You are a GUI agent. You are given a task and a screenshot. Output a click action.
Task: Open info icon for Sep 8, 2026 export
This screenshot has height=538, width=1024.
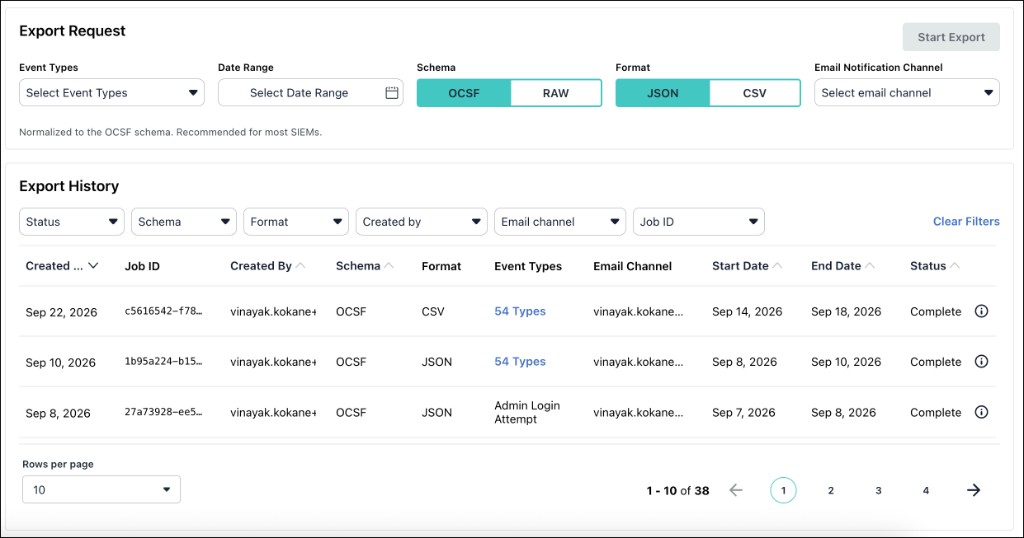(x=981, y=412)
